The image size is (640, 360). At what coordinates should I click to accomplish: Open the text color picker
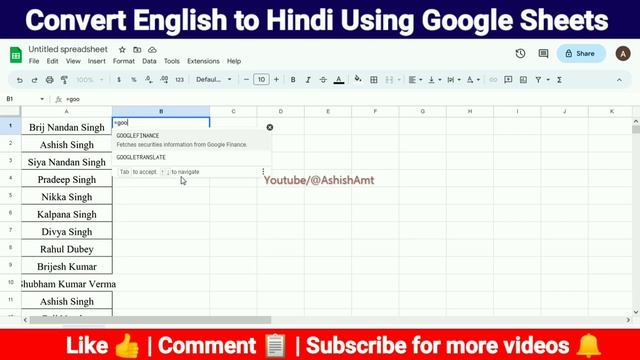(338, 80)
